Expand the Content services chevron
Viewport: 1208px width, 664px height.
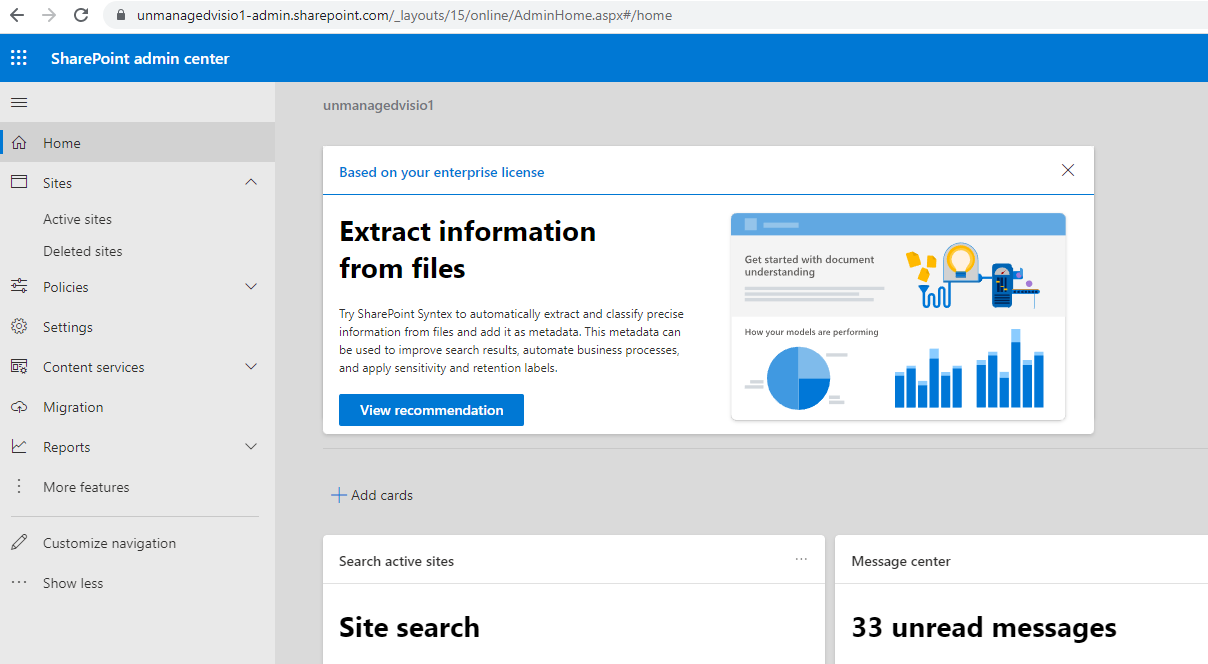[251, 367]
